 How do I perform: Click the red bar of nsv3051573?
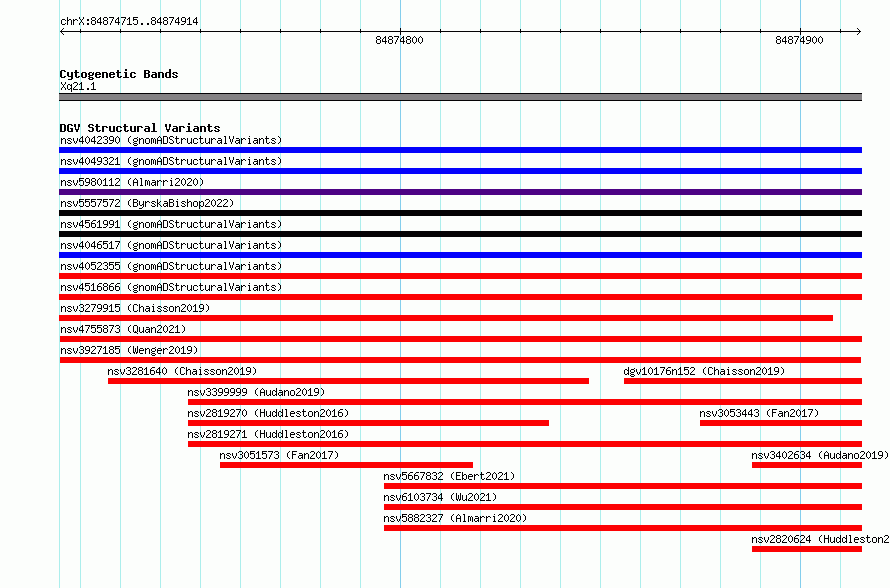coord(346,465)
